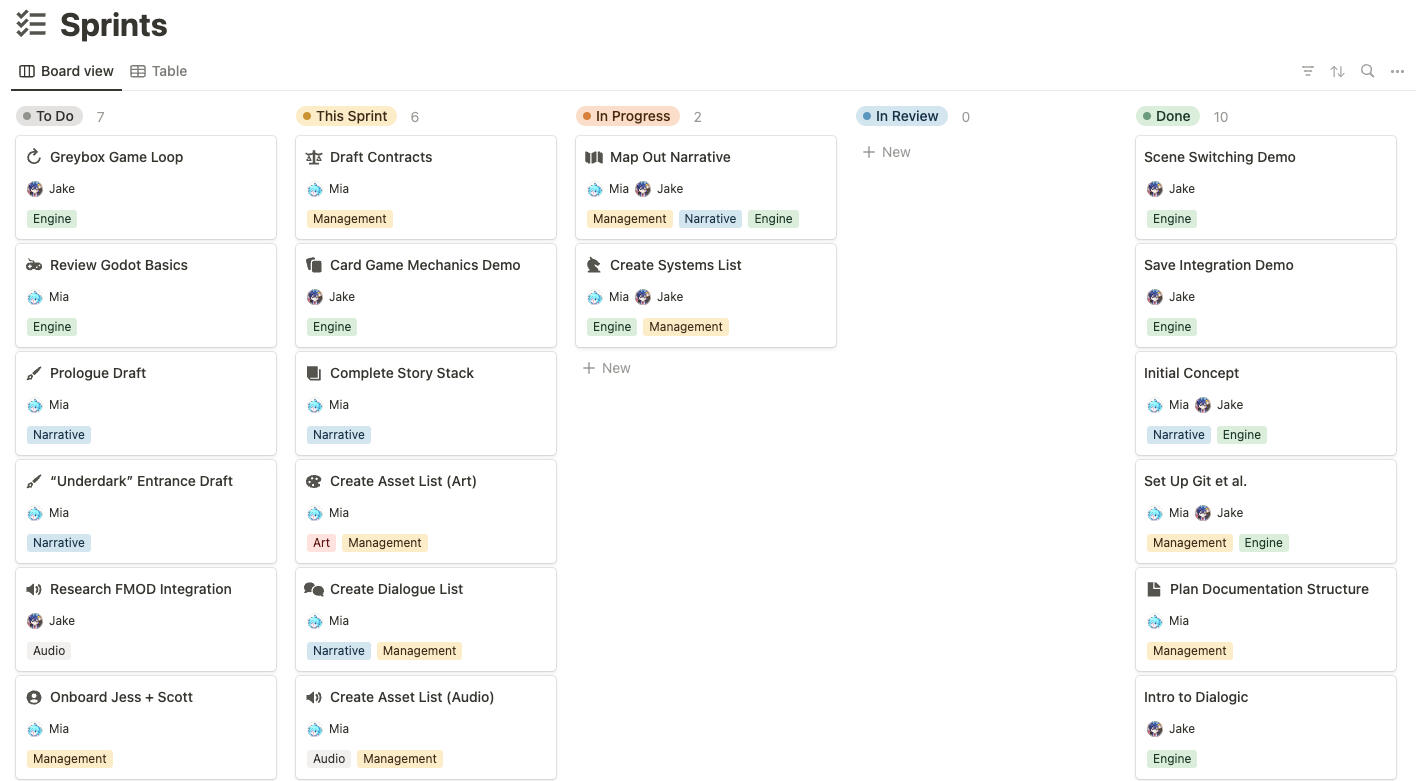This screenshot has width=1416, height=781.
Task: Open the This Sprint status group label
Action: tap(345, 116)
